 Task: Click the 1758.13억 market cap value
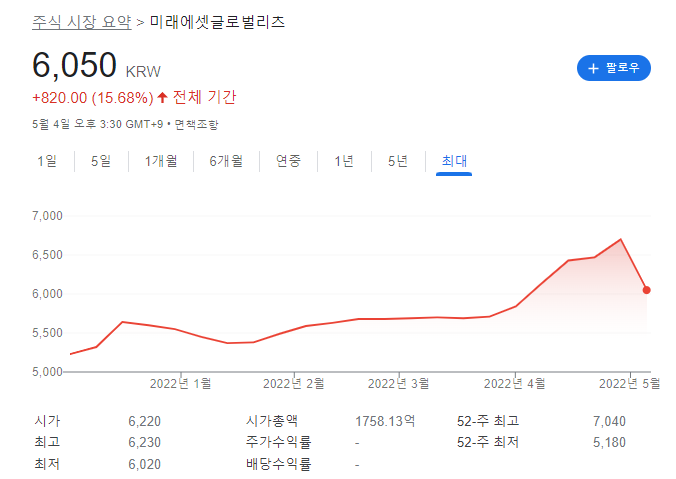385,421
